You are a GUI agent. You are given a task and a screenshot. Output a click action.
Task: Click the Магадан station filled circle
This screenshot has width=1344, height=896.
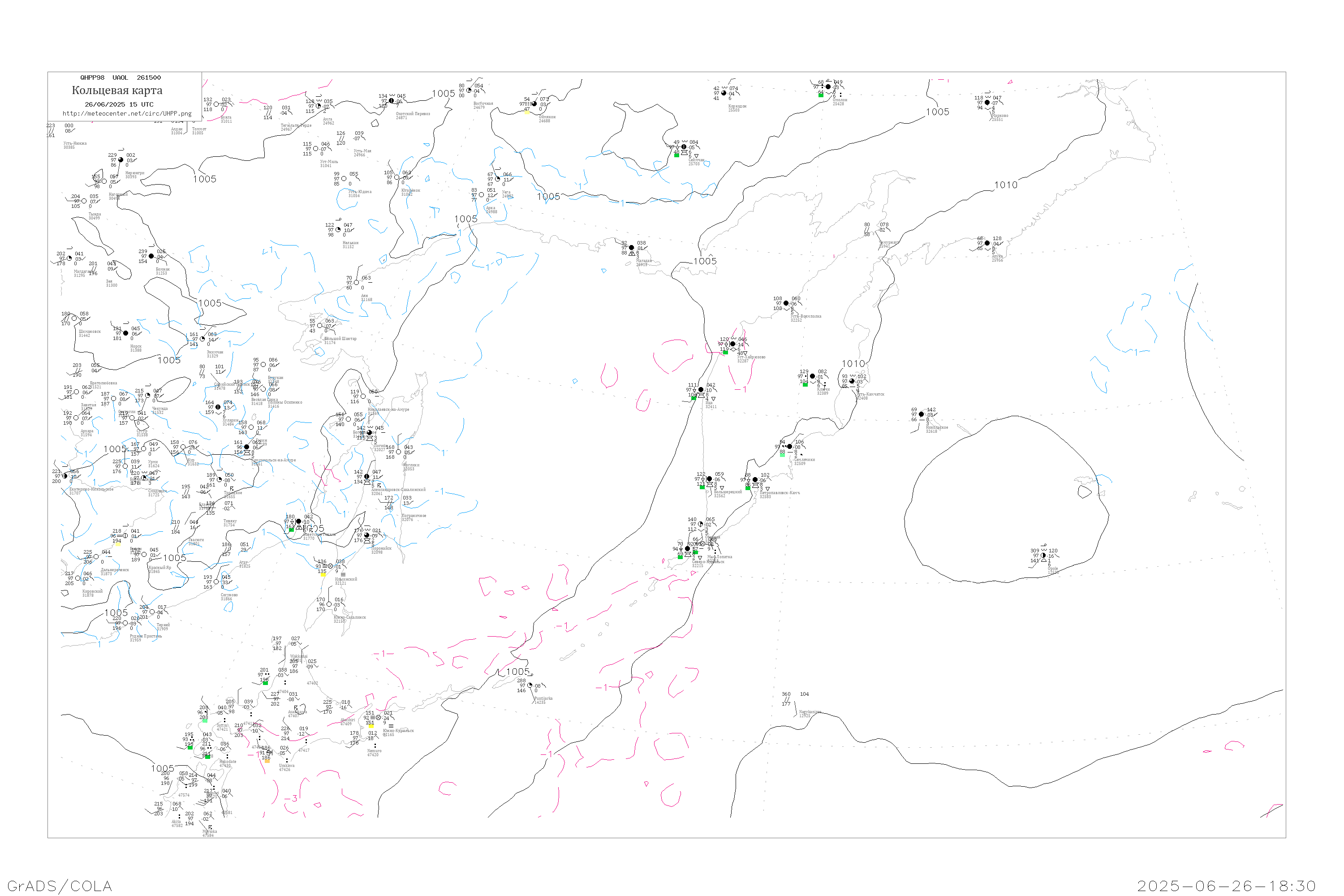coord(631,247)
